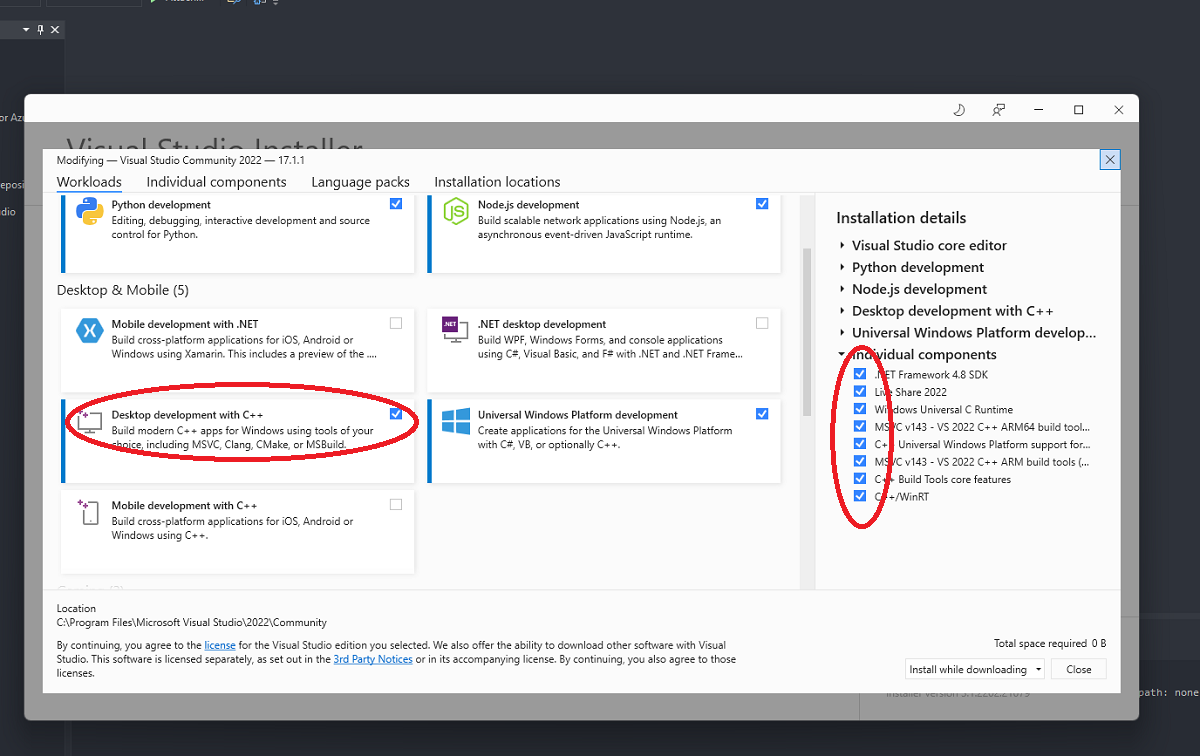Check Mobile development with .NET checkbox
The height and width of the screenshot is (756, 1200).
pos(396,323)
